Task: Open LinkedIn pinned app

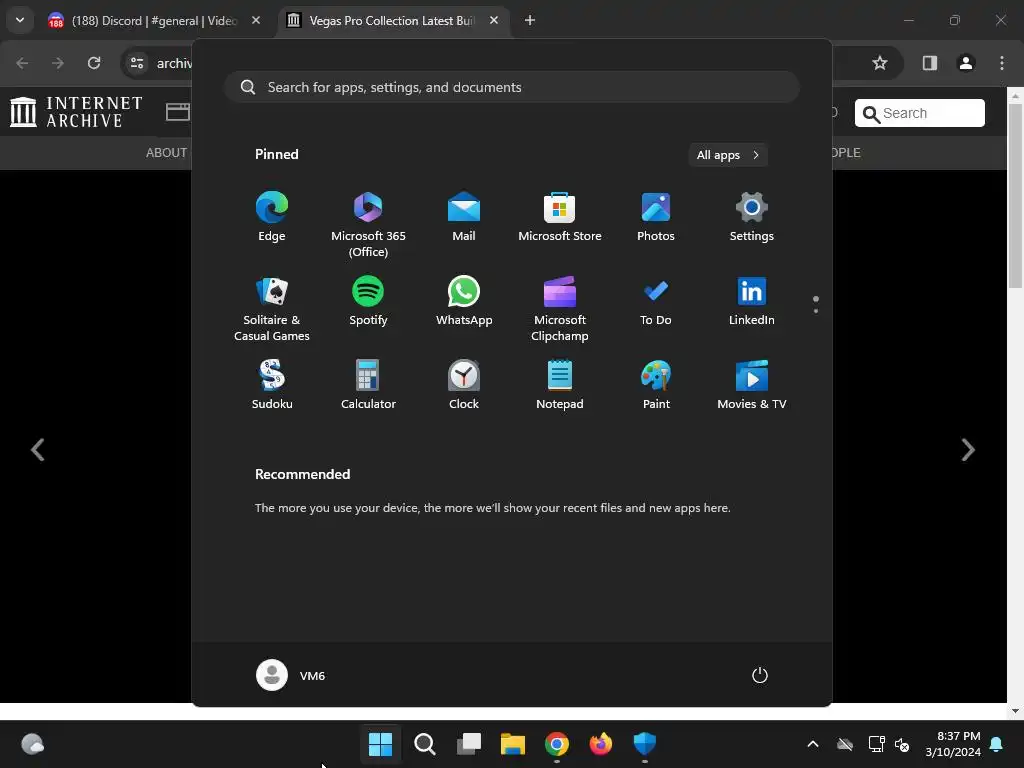Action: click(752, 300)
